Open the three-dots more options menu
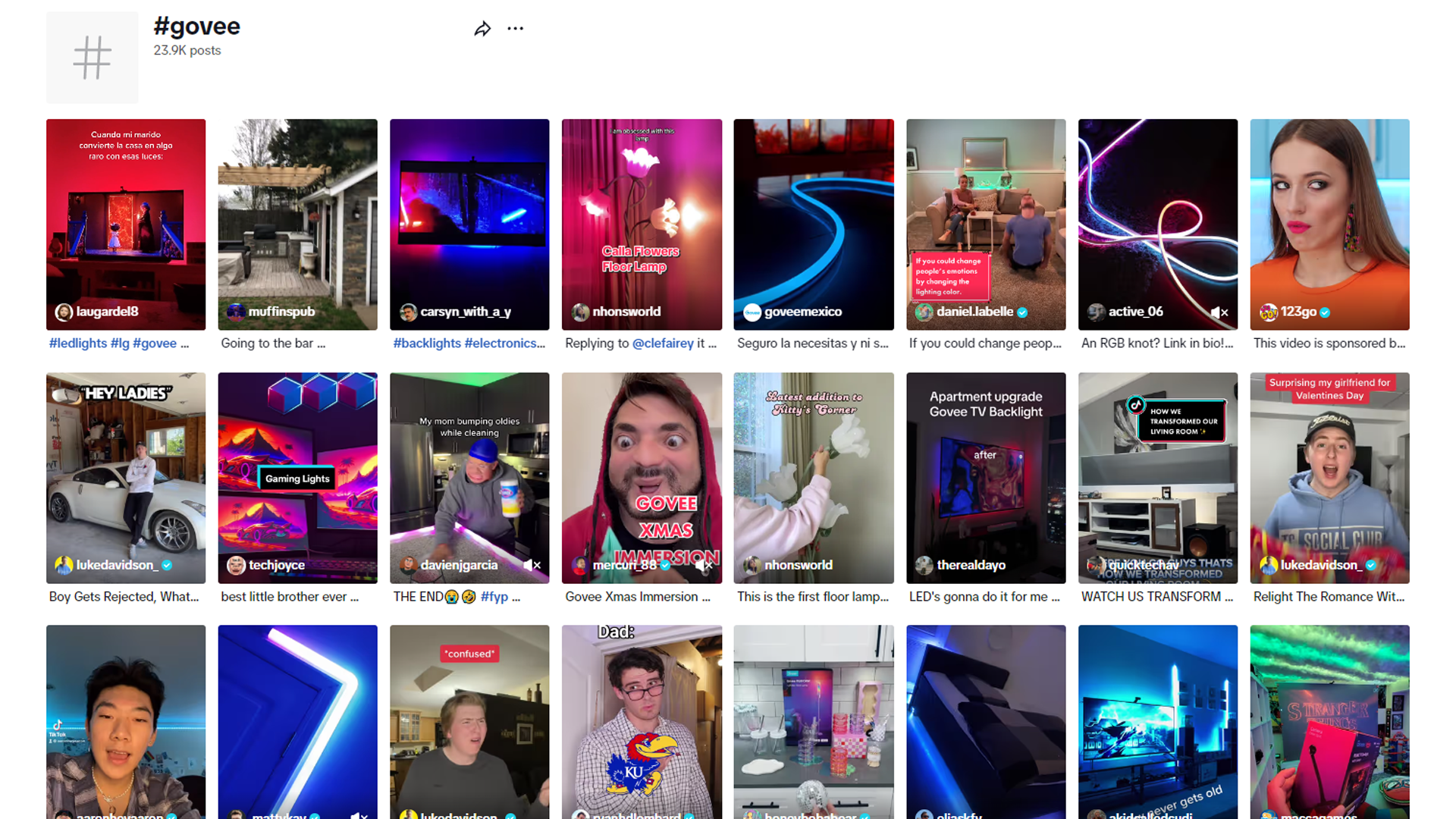Viewport: 1456px width, 819px height. tap(516, 29)
